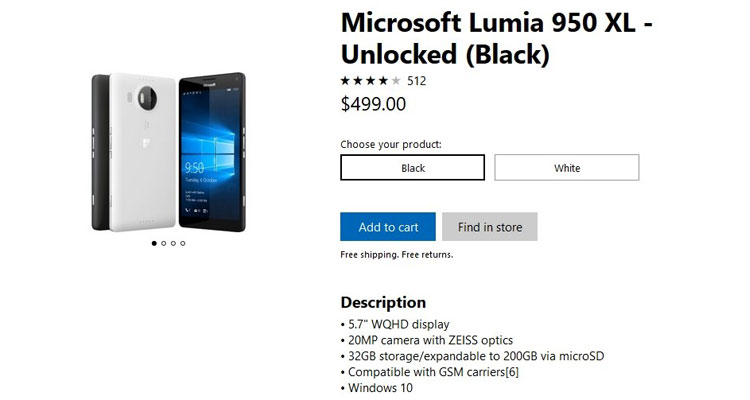Select the fourth carousel dot
The image size is (750, 400).
(x=183, y=243)
